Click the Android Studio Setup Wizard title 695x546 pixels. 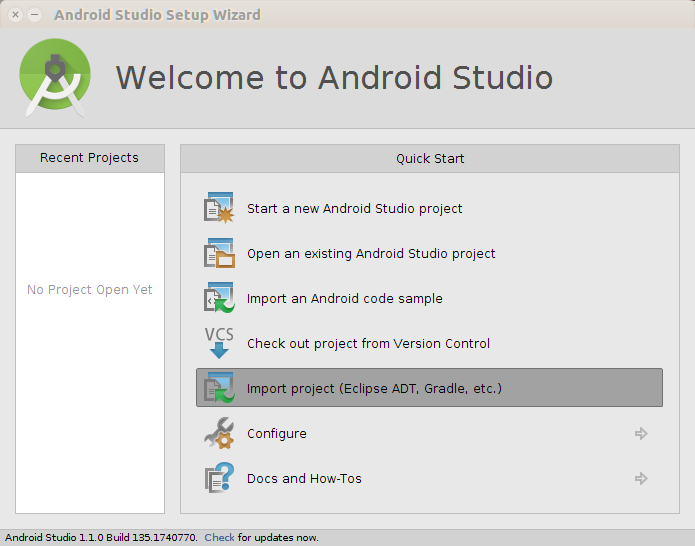(157, 15)
